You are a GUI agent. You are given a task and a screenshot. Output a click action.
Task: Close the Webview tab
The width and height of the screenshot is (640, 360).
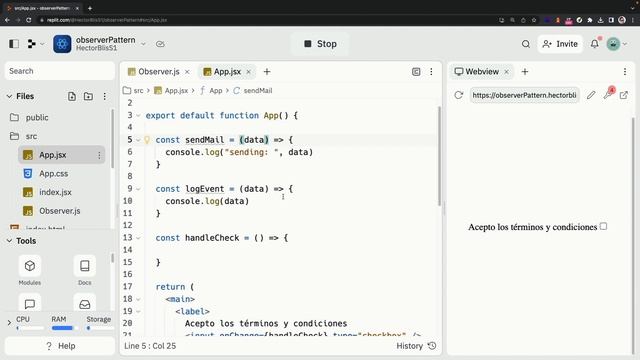(507, 72)
